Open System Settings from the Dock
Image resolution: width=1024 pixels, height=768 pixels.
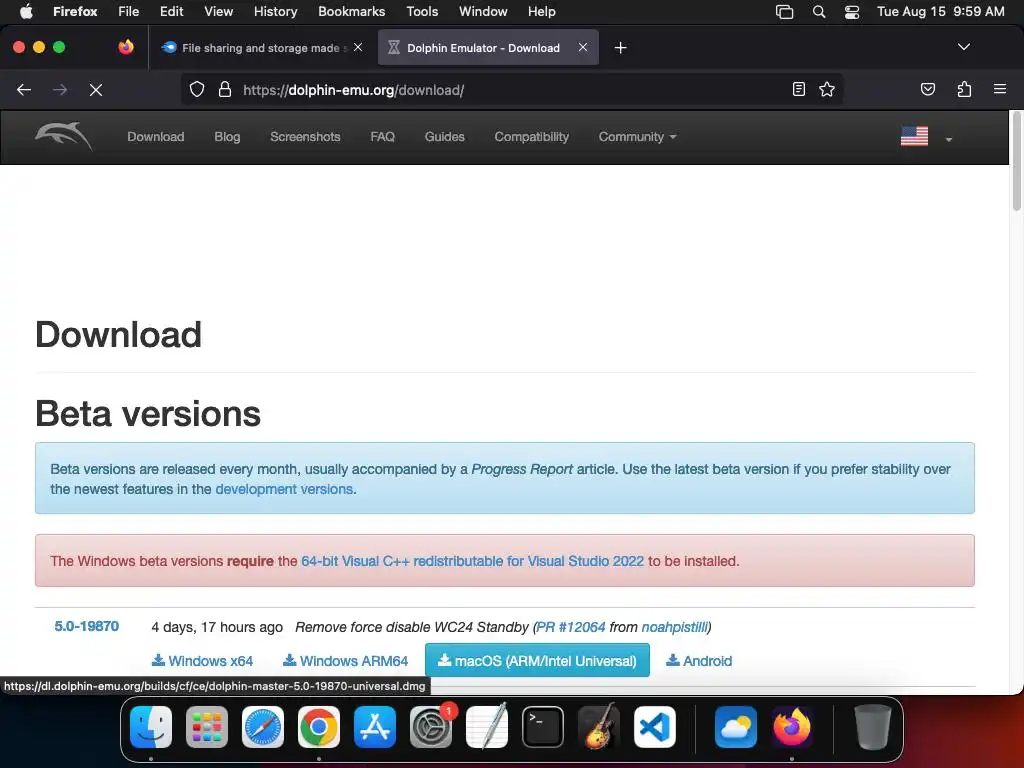pos(431,727)
